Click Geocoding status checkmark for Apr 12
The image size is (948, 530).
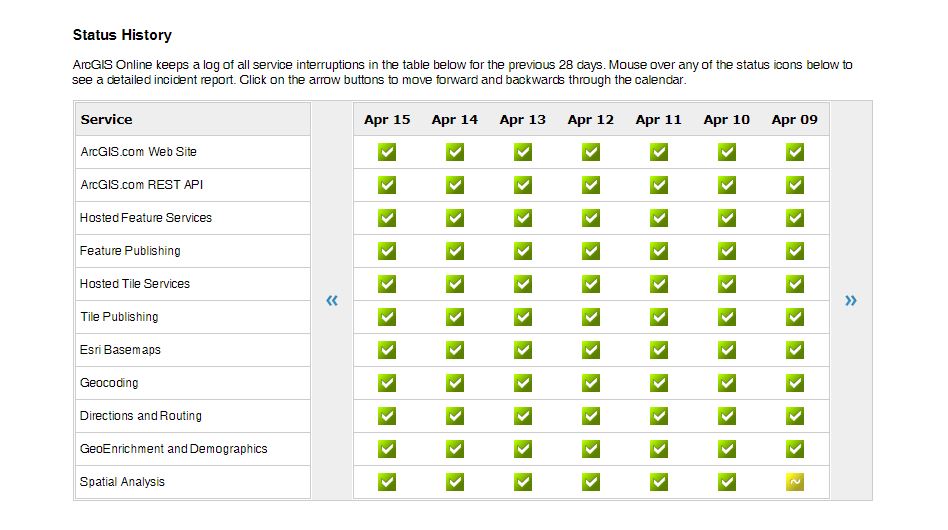(x=591, y=383)
